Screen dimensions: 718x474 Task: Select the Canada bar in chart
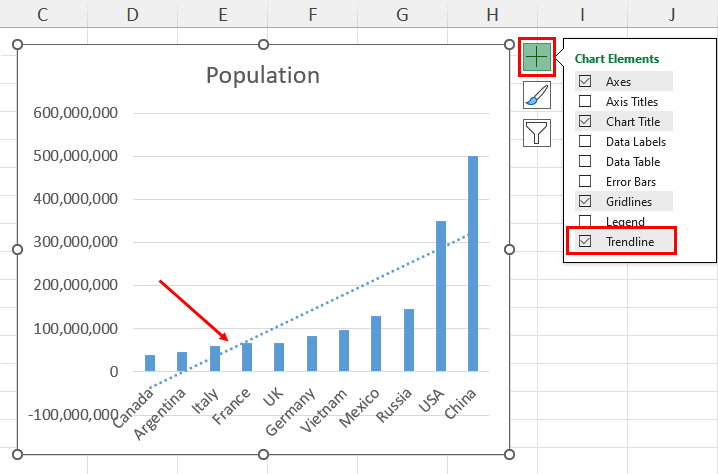[x=150, y=363]
